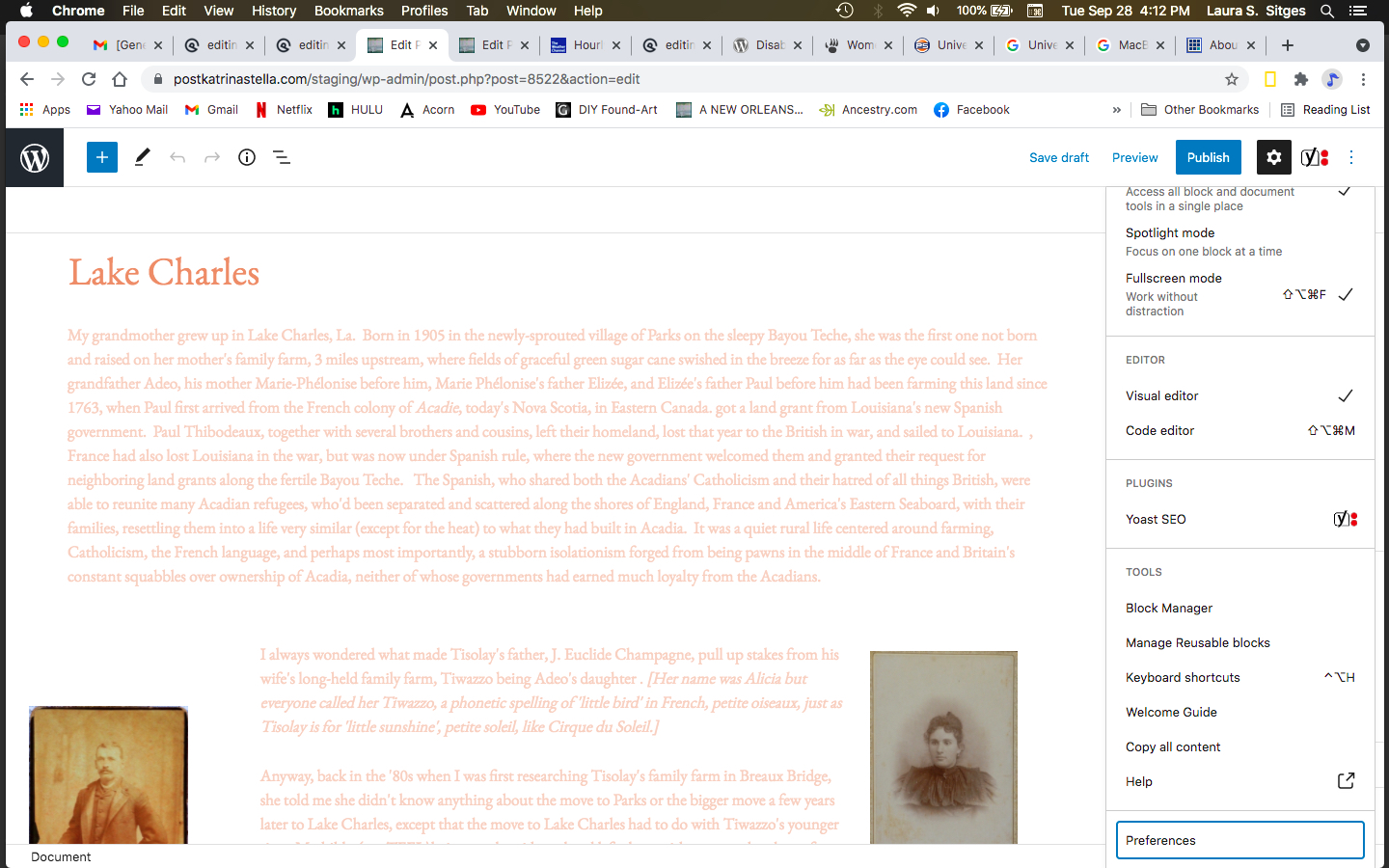This screenshot has width=1389, height=868.
Task: Open Time Machine menu bar icon
Action: pyautogui.click(x=845, y=11)
